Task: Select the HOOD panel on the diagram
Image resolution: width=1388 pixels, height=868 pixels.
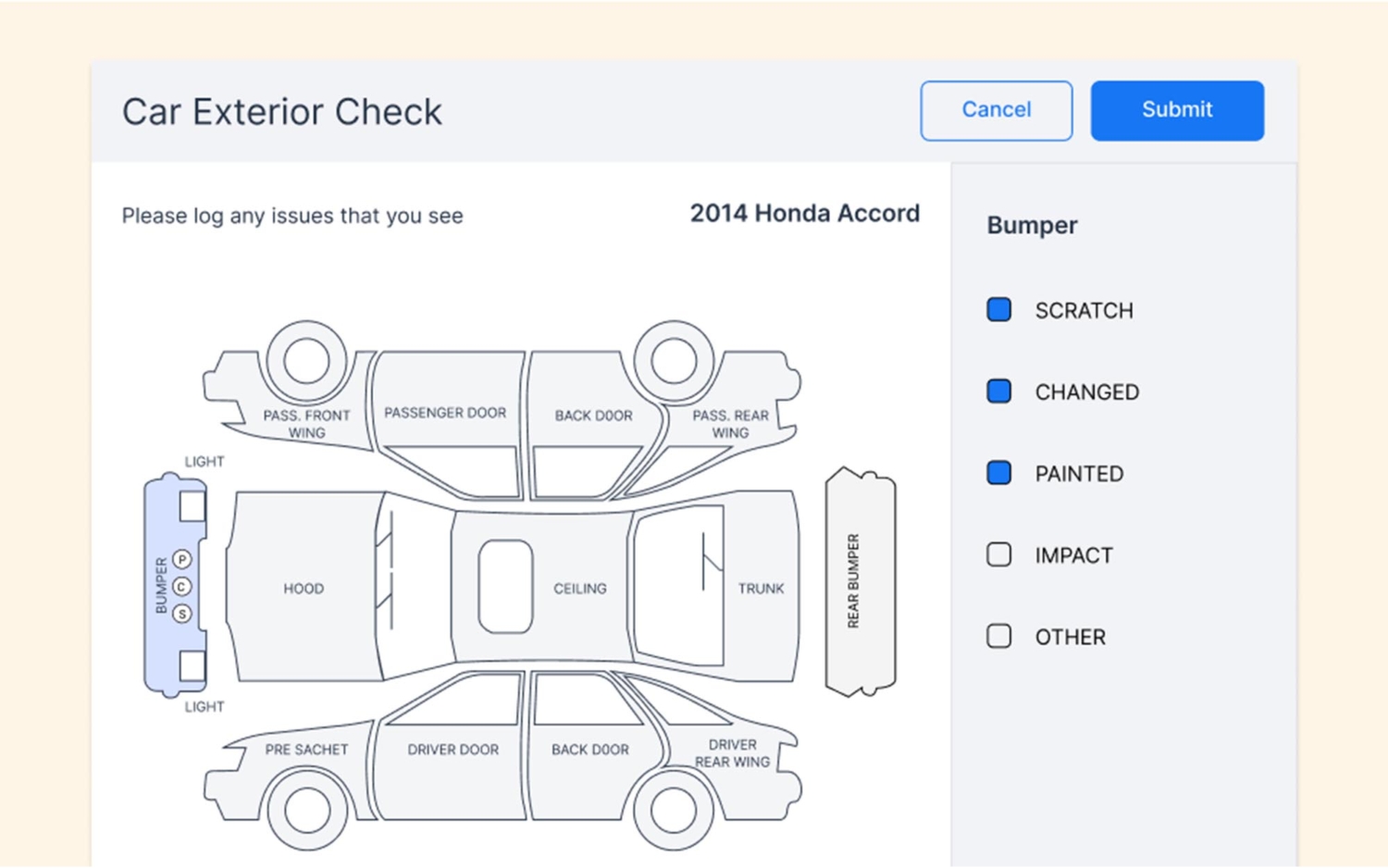Action: (x=304, y=589)
